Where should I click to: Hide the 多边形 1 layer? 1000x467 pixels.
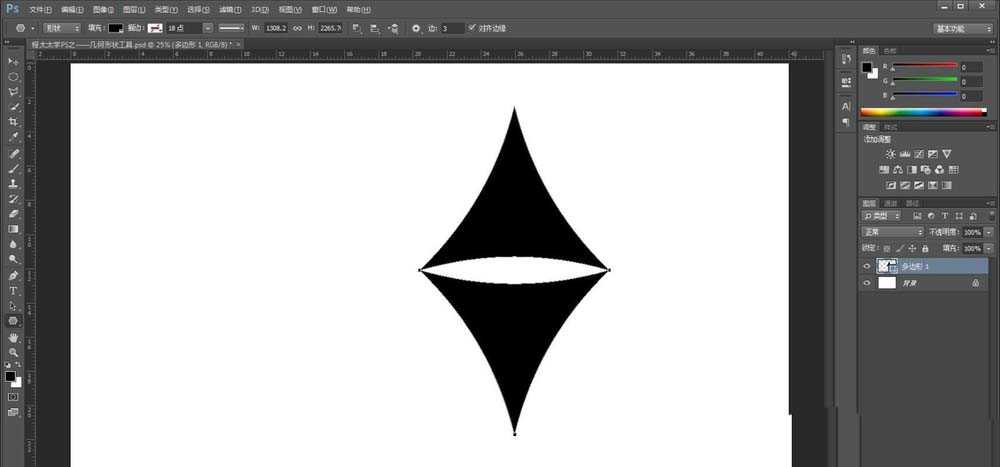866,267
